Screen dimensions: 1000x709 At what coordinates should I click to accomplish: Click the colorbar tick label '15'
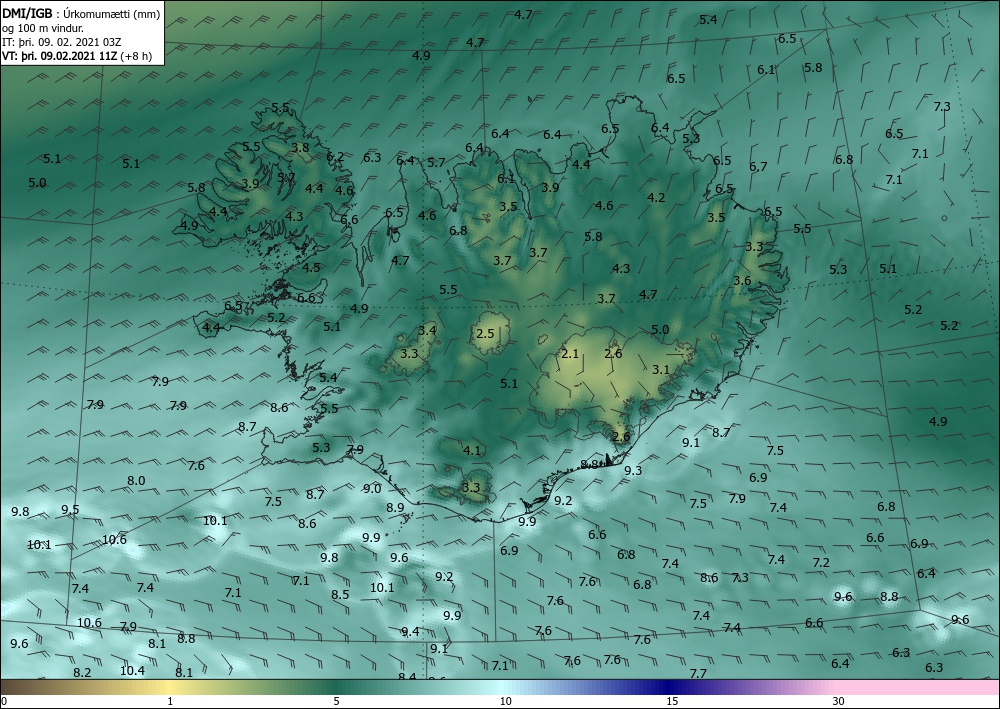[672, 702]
